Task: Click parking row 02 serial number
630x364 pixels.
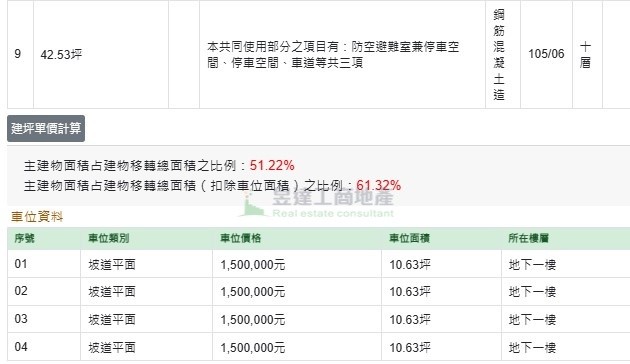Action: tap(21, 291)
